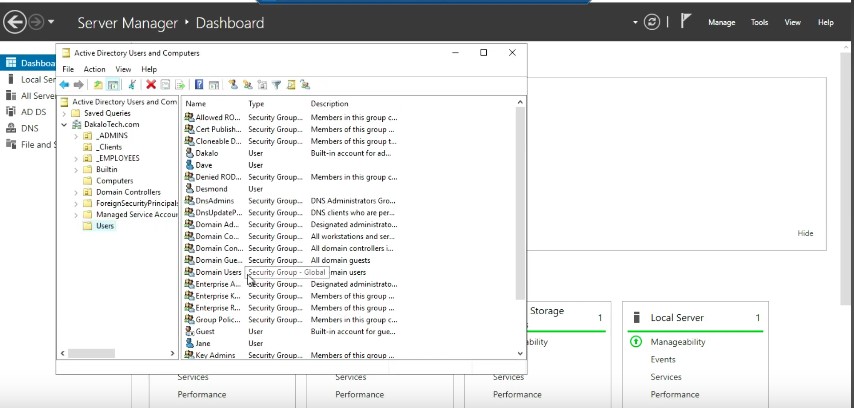Expand the _ADMINS organizational unit

[x=76, y=136]
